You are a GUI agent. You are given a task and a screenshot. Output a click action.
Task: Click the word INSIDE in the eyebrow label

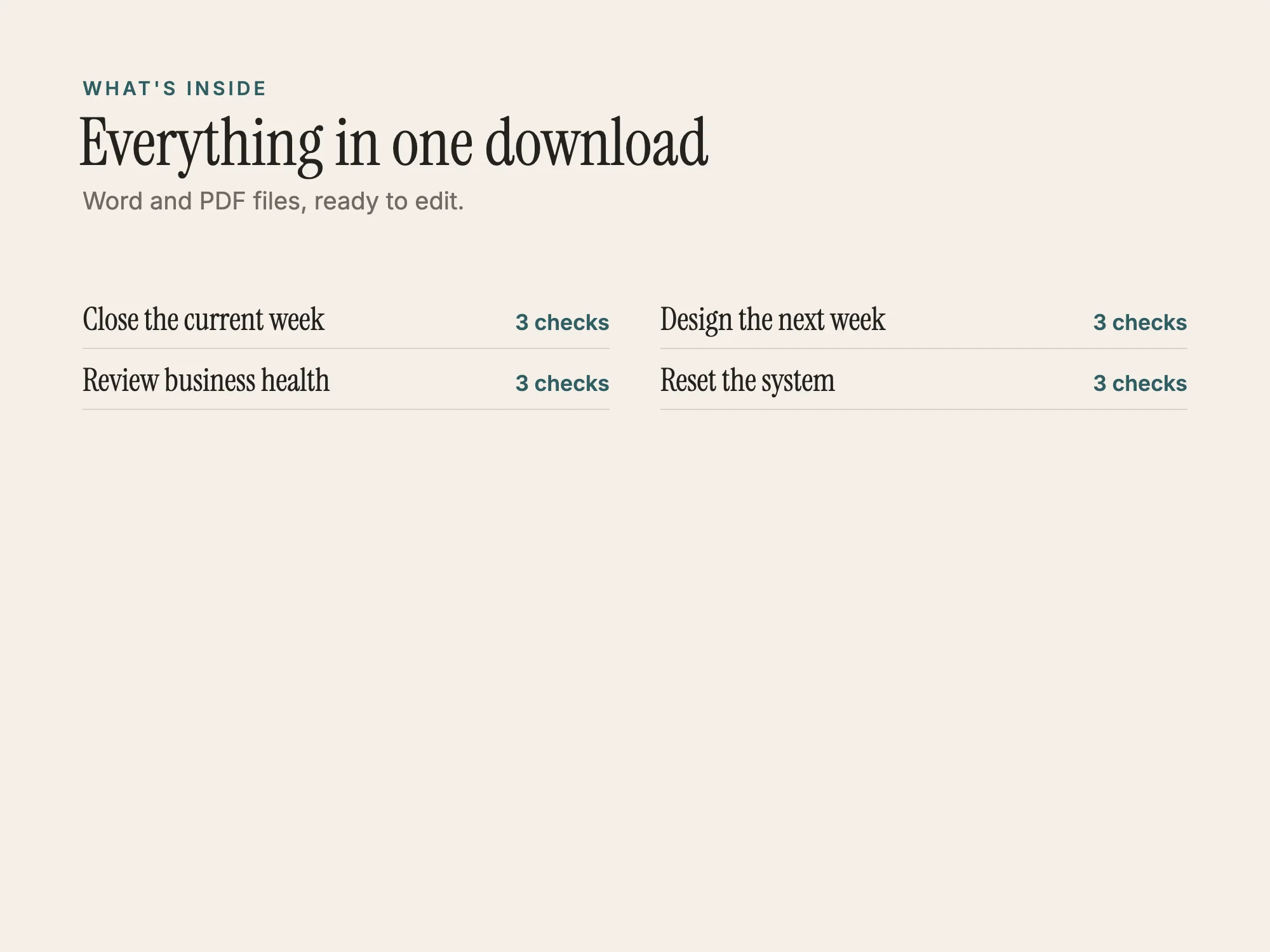[226, 88]
